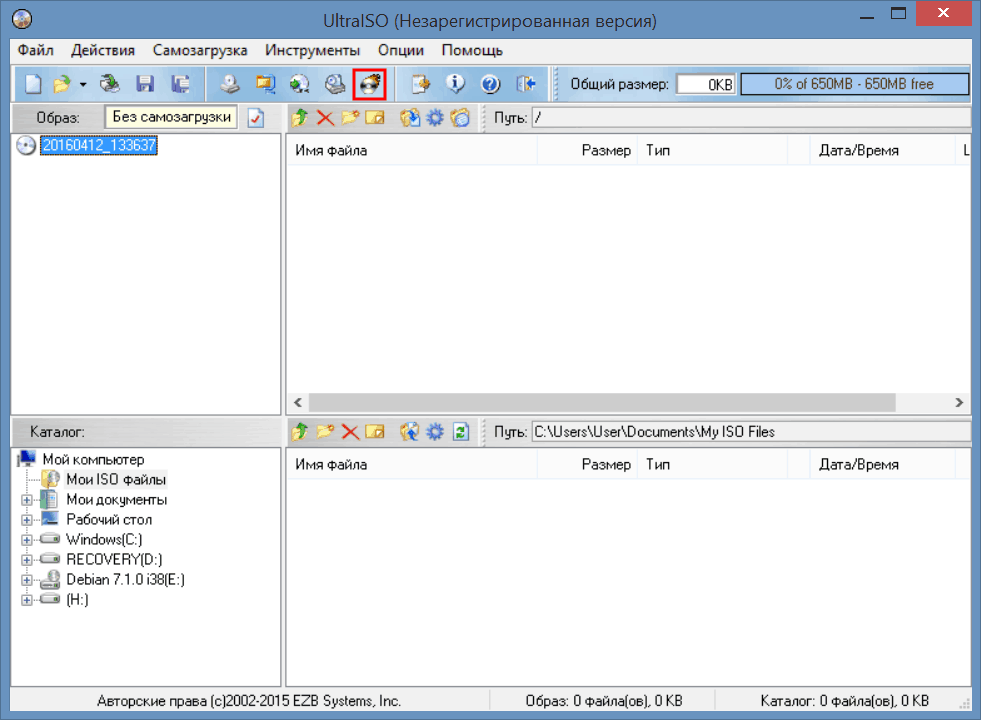
Task: Select Мои ISO файлы in catalog tree
Action: 116,480
